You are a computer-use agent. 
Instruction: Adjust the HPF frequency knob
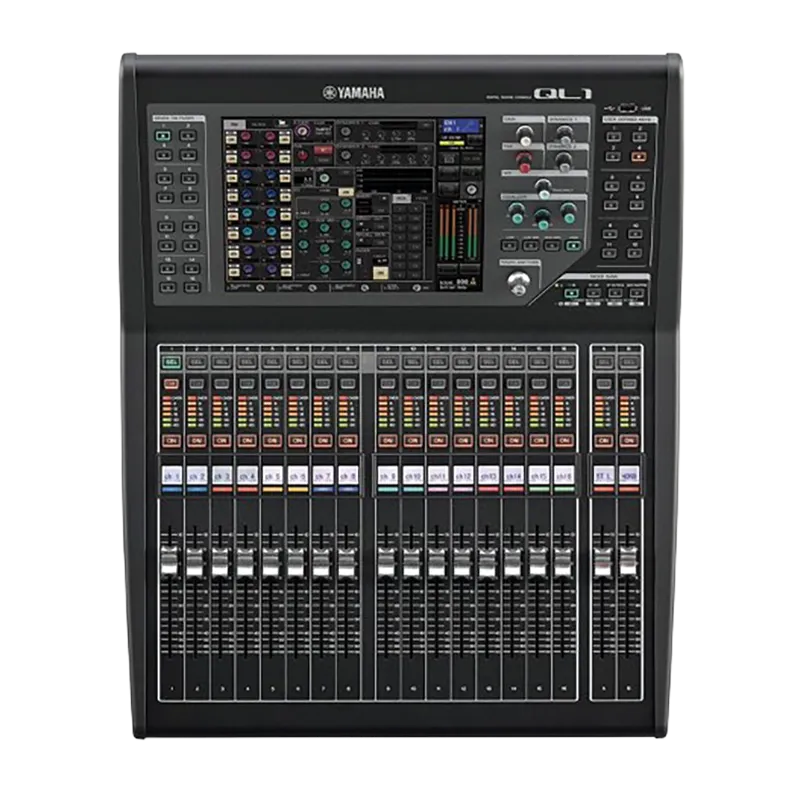point(543,188)
